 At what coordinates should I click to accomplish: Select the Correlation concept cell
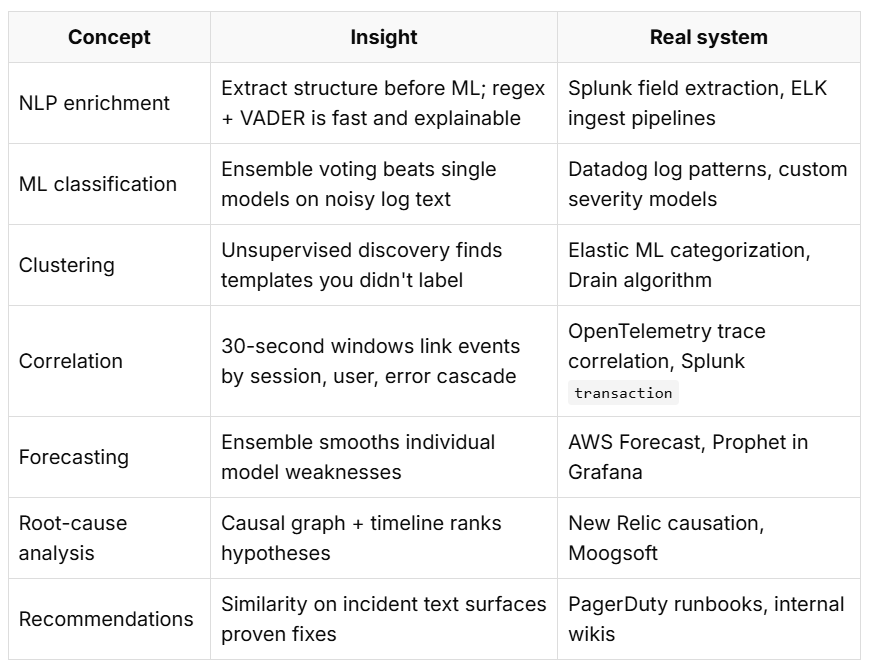[110, 361]
